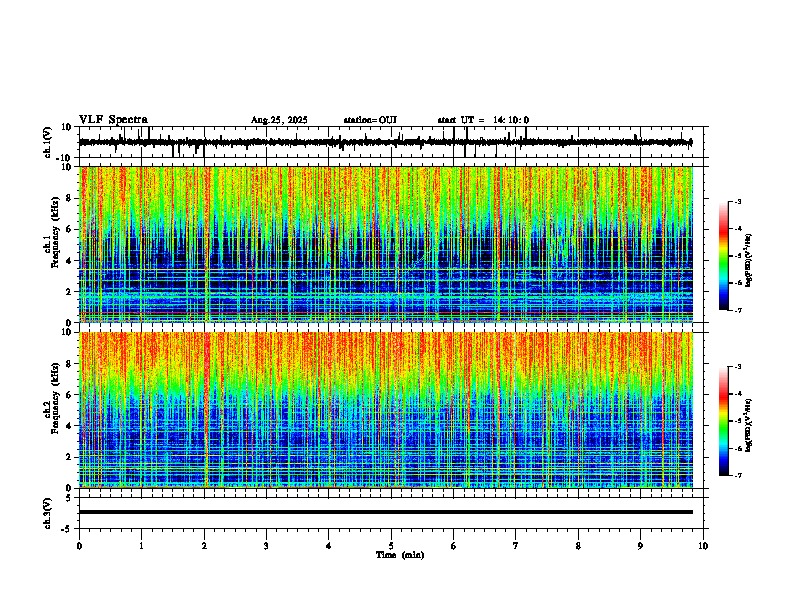Click inside the ch.1 spectrogram panel
Image resolution: width=792 pixels, height=612 pixels.
pyautogui.click(x=386, y=244)
